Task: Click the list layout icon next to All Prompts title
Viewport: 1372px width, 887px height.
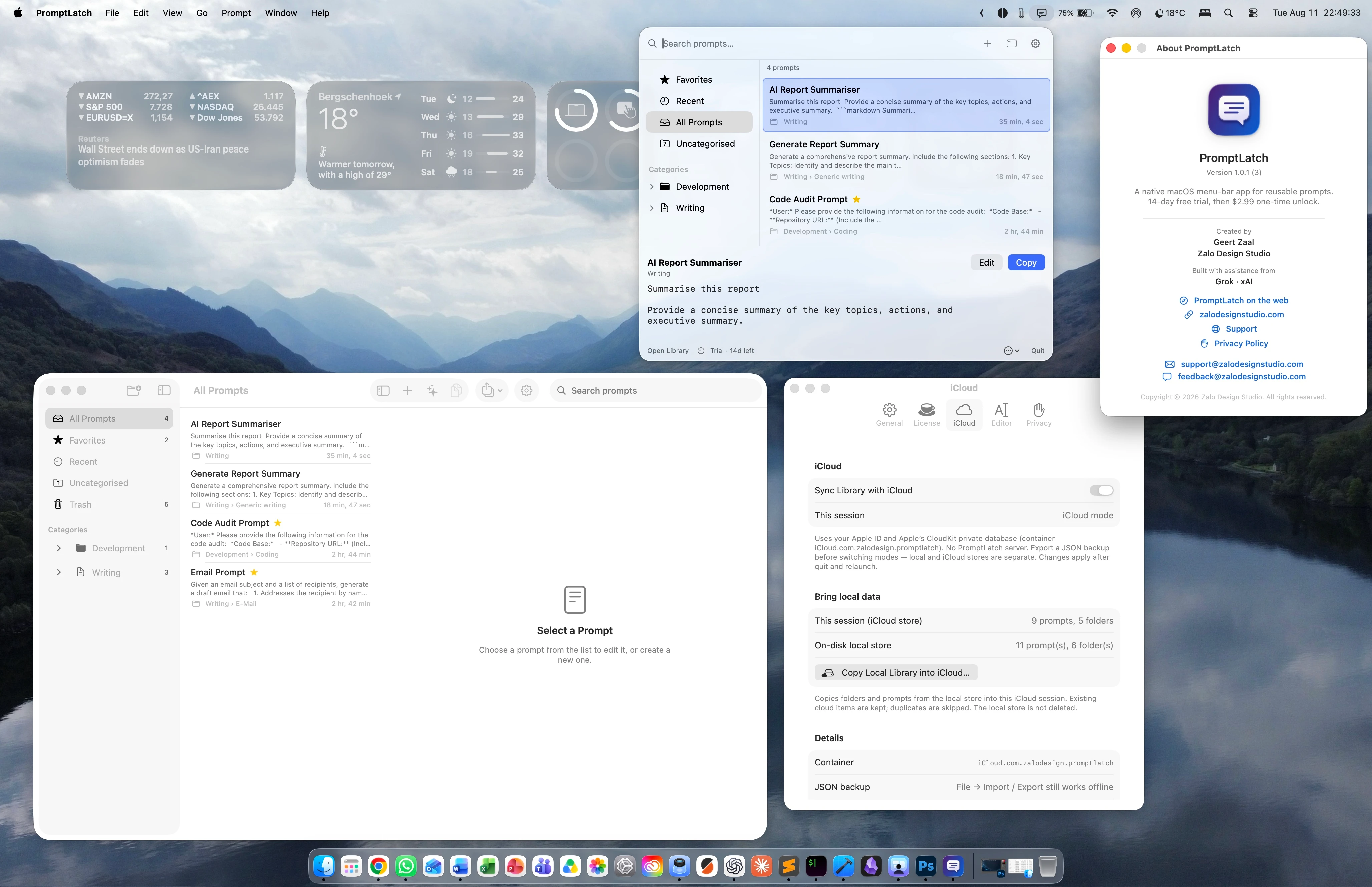Action: click(383, 391)
